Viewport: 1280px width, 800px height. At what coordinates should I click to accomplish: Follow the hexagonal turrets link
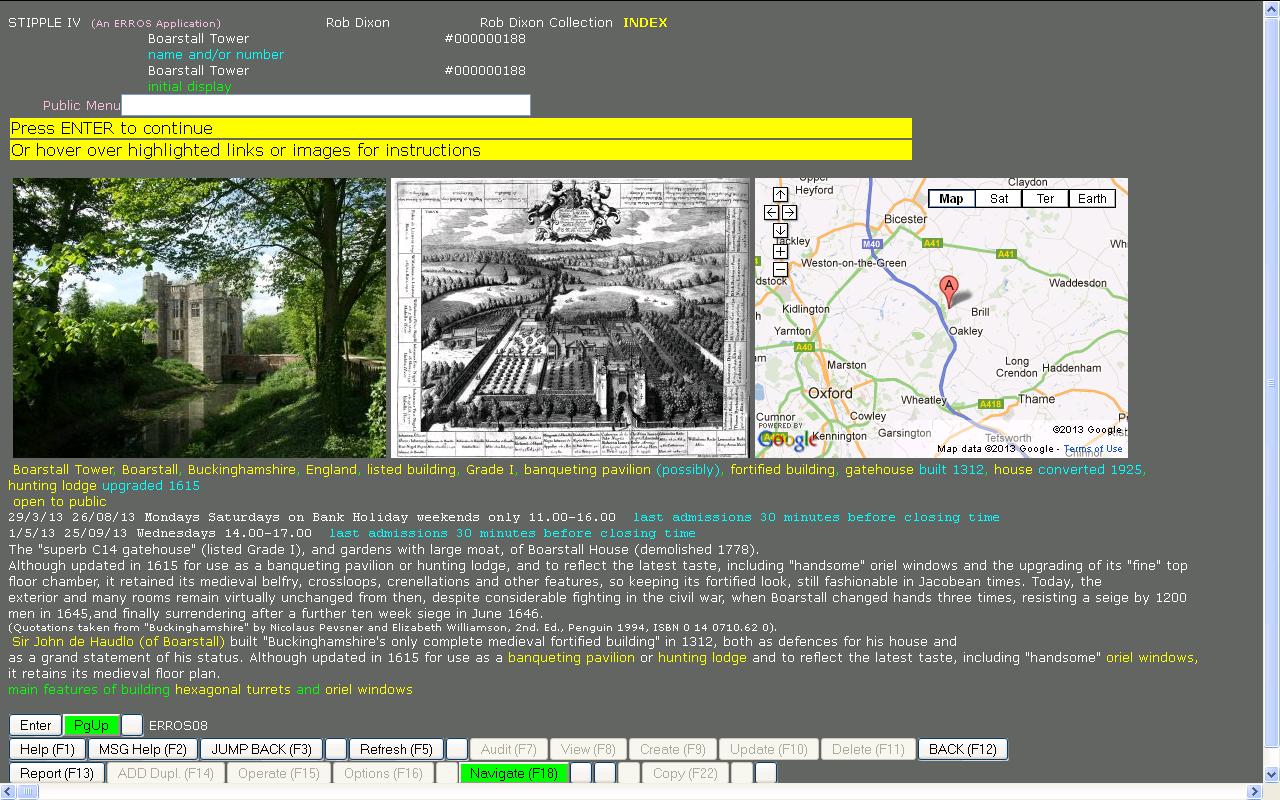(x=233, y=690)
